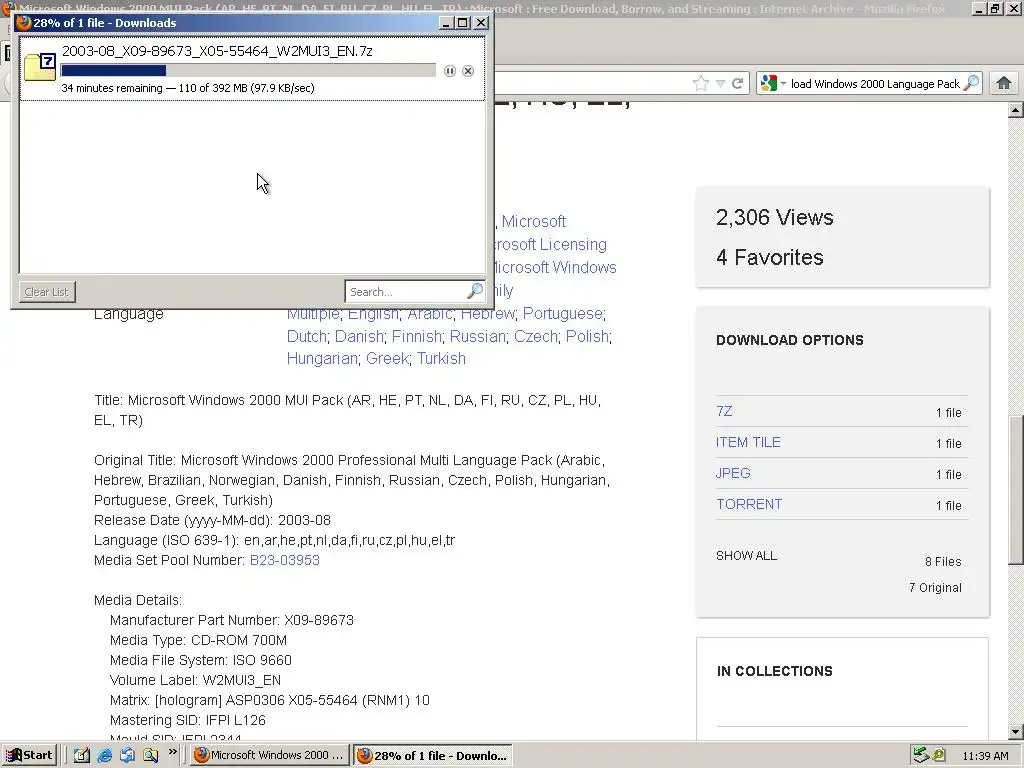
Task: Click the 7 Original text
Action: pyautogui.click(x=935, y=588)
